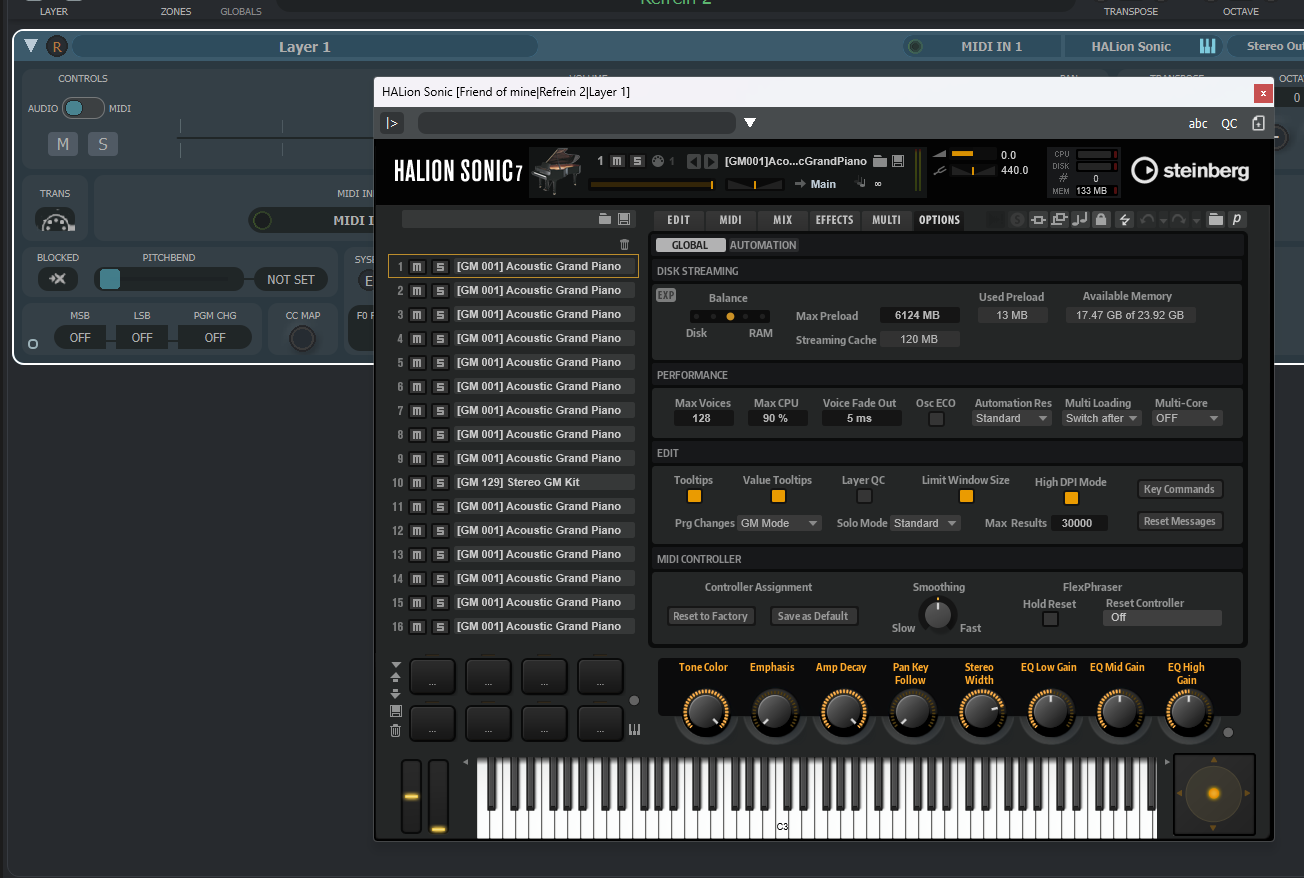
Task: Mute slot 1 Acoustic Grand Piano
Action: click(417, 266)
